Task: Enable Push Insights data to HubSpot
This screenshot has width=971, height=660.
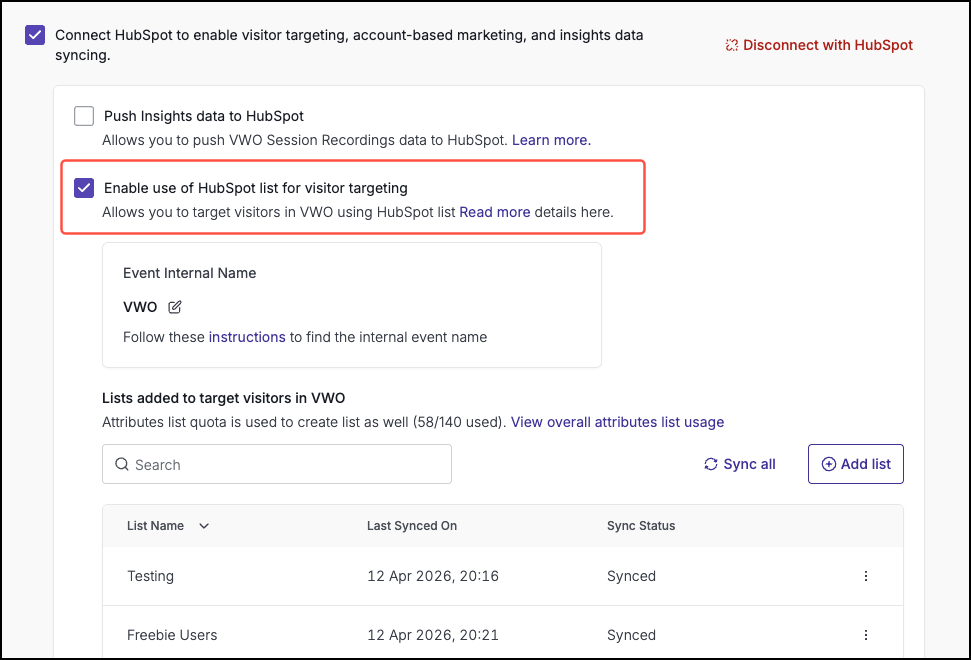Action: click(x=84, y=116)
